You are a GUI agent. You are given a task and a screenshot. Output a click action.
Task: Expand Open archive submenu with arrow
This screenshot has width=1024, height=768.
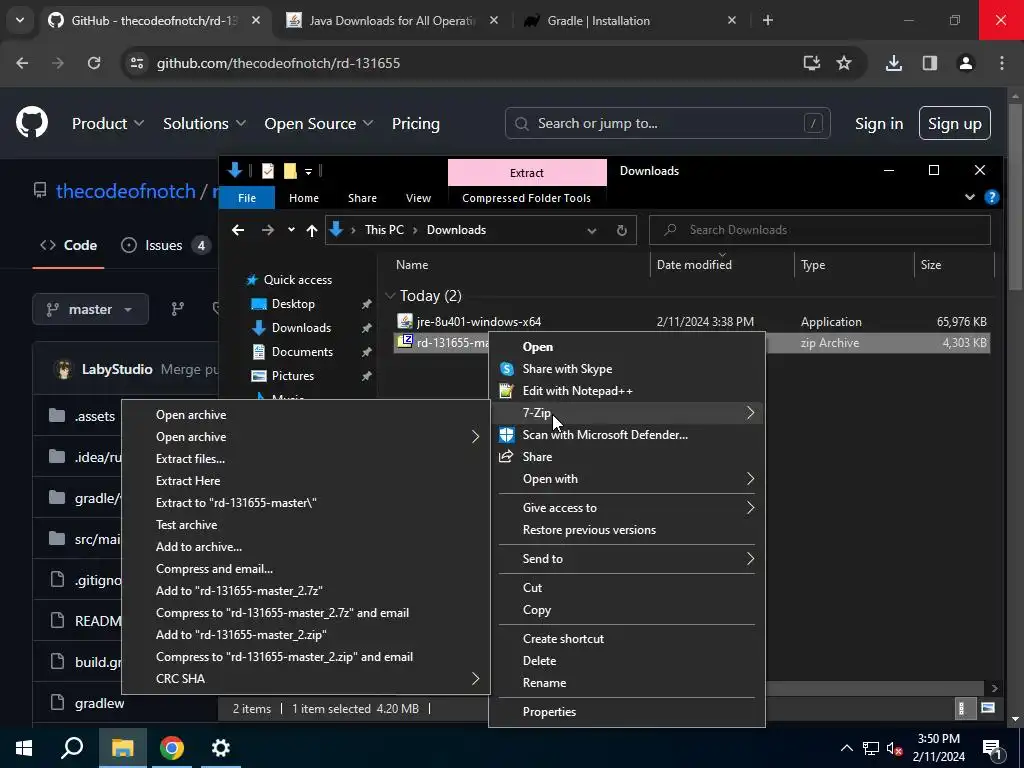475,437
